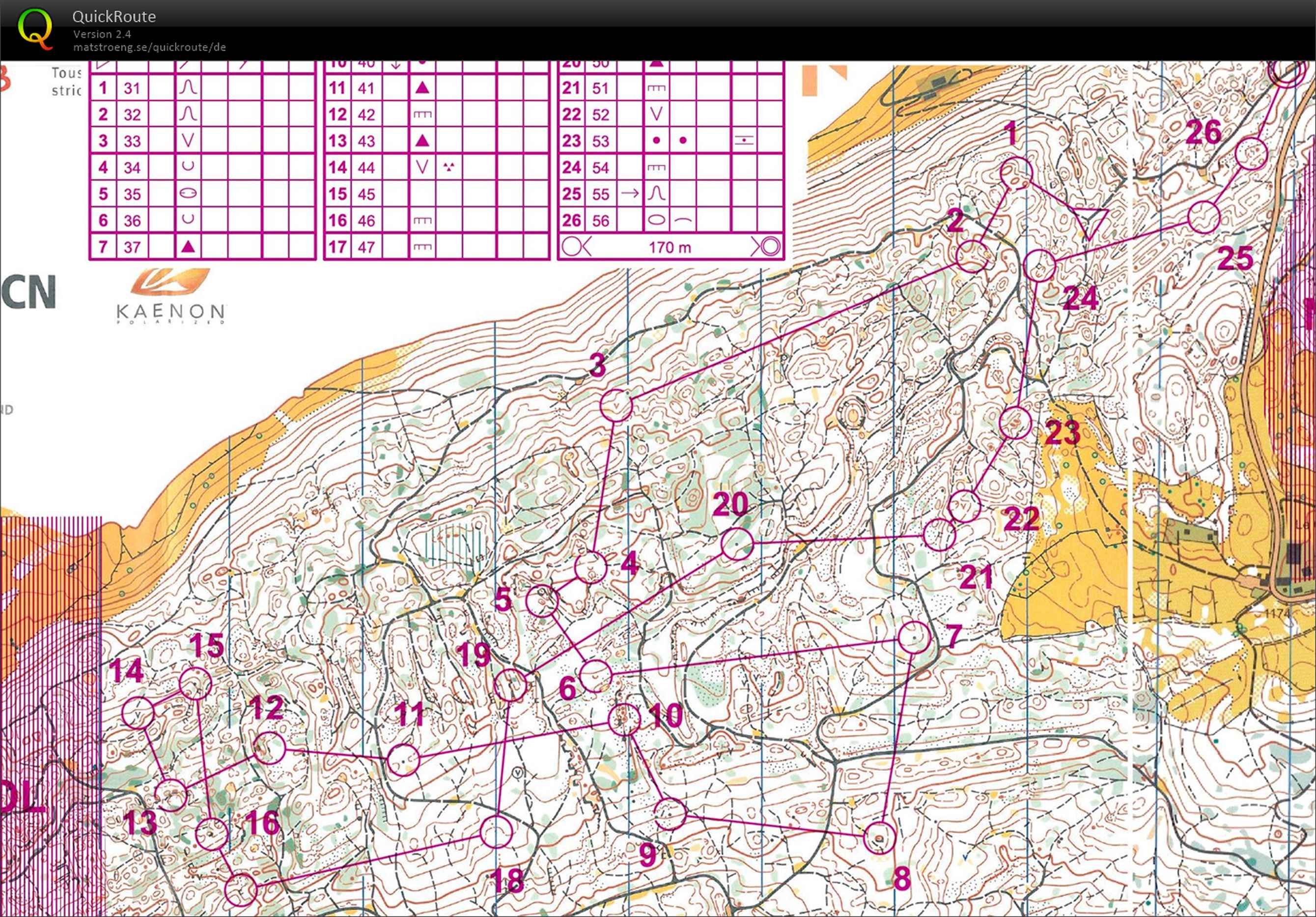Click the 170 m finish distance text
The height and width of the screenshot is (917, 1316).
point(670,247)
